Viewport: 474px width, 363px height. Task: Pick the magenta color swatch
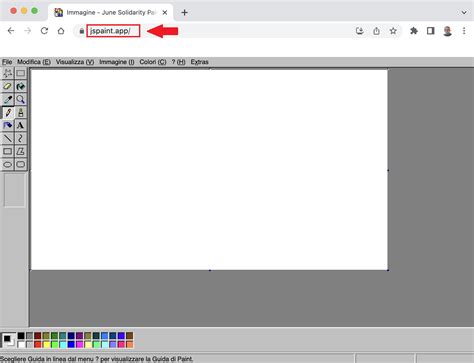click(79, 344)
